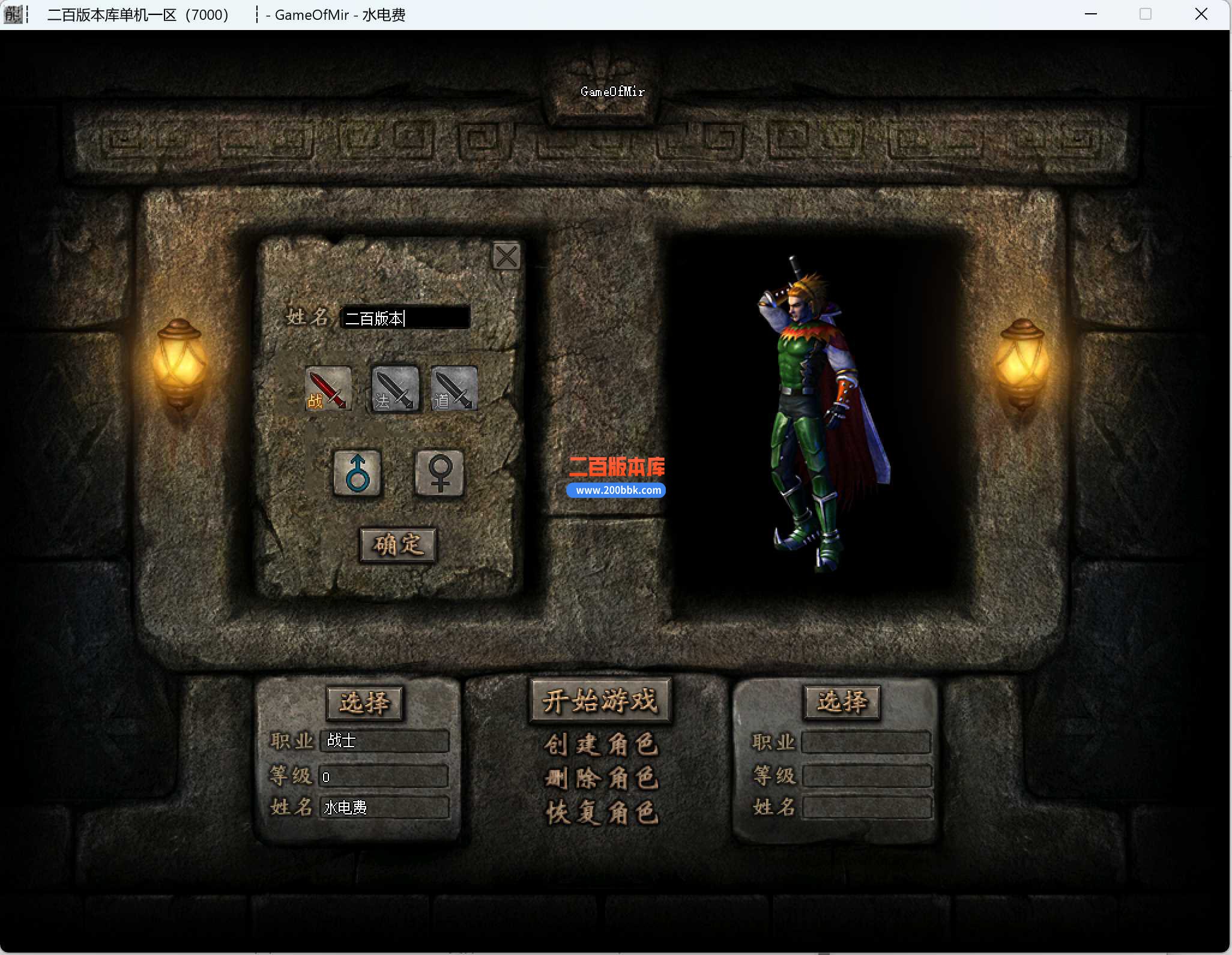The width and height of the screenshot is (1232, 955).
Task: Focus the 姓名 name input field
Action: (405, 318)
